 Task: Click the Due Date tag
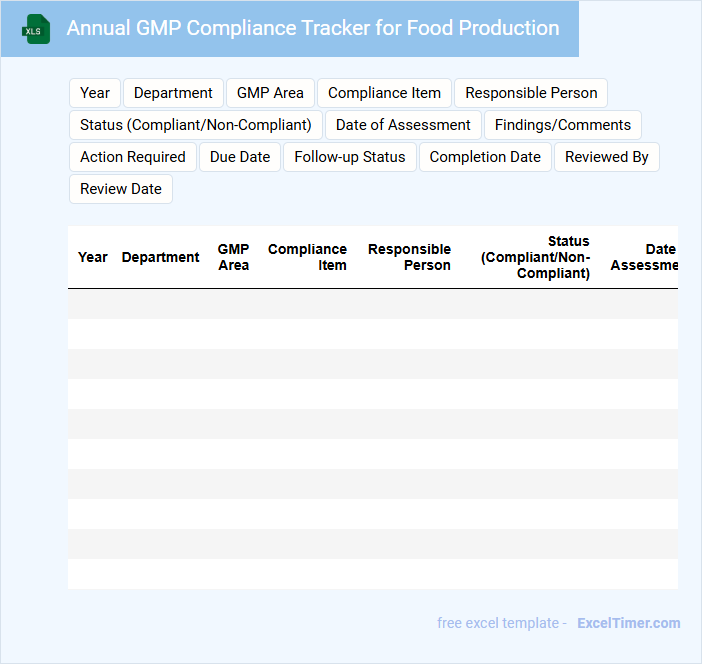coord(240,157)
